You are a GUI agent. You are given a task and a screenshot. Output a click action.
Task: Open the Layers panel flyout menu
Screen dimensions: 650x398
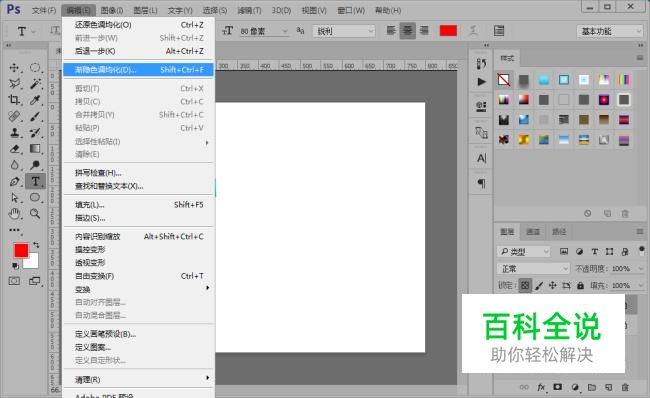640,231
